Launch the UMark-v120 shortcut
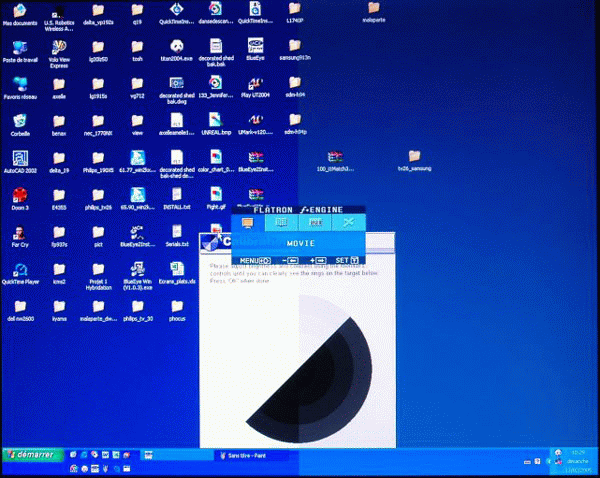This screenshot has width=600, height=478. click(255, 124)
